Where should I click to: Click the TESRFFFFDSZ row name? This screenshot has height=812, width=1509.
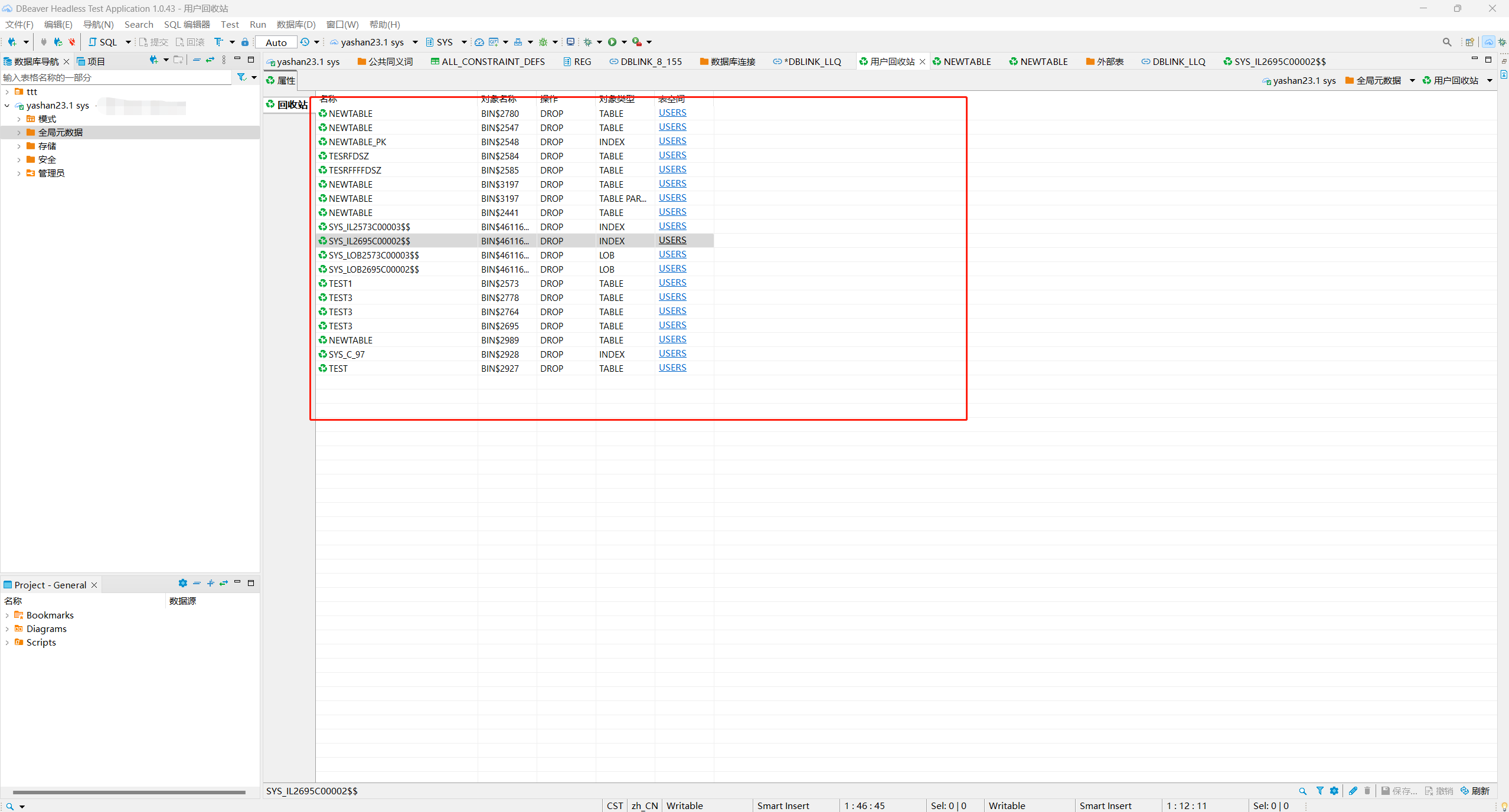355,170
